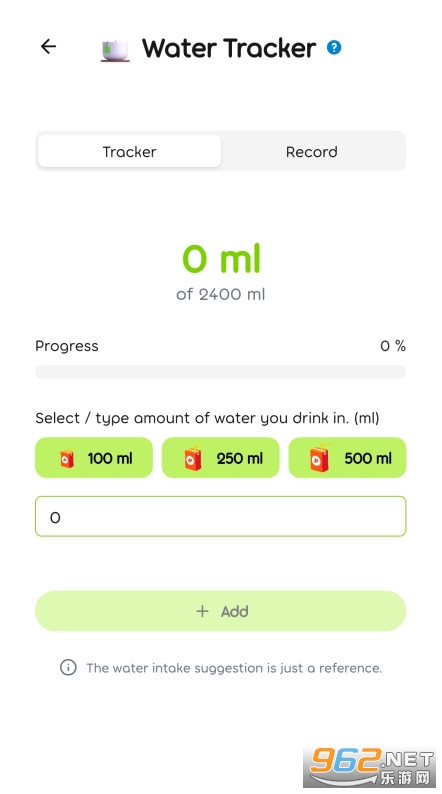Click the Add button
Screen dimensions: 442x794
tap(220, 611)
